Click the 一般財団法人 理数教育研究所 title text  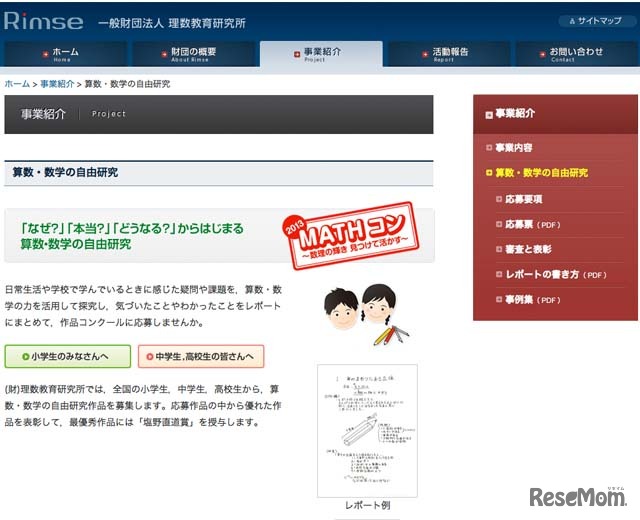[x=172, y=23]
